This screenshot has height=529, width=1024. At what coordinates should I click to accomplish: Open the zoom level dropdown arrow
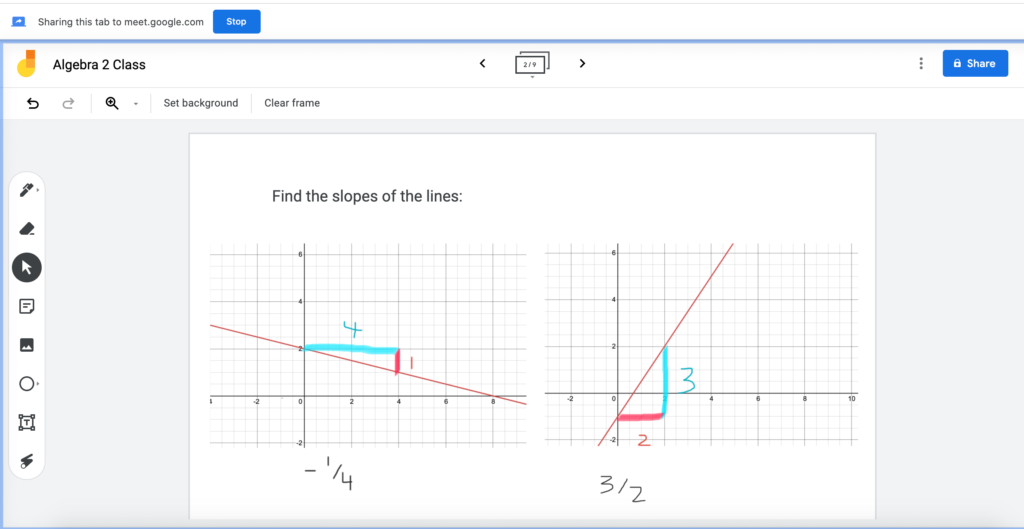[x=136, y=103]
